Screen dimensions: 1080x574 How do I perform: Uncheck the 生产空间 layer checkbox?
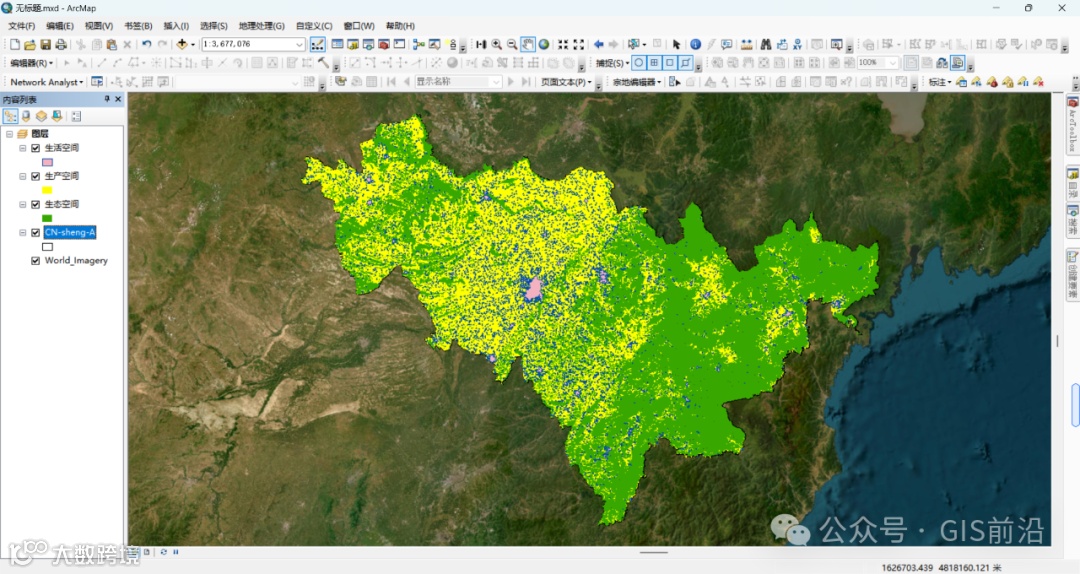click(36, 176)
